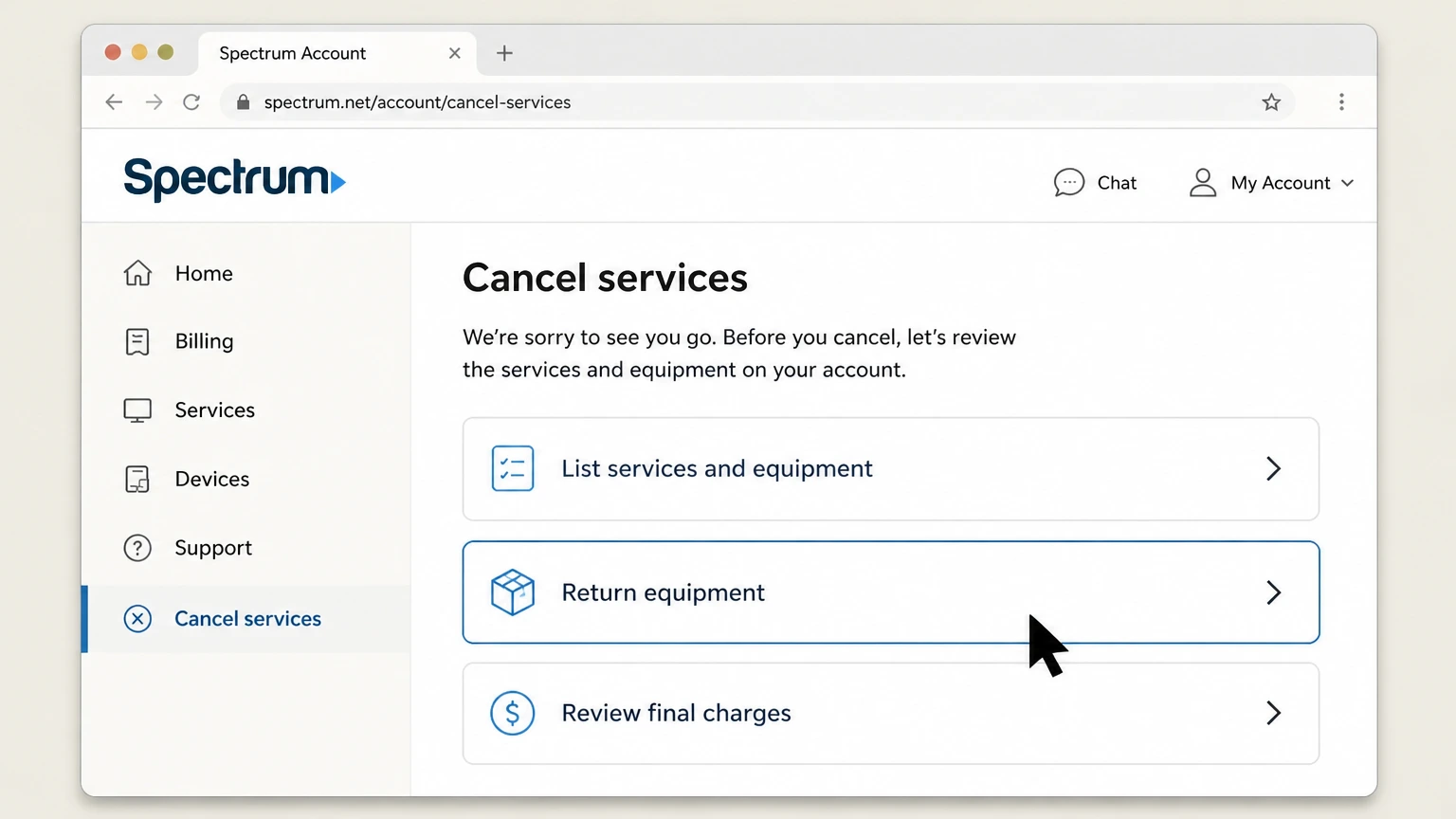Click the green maximize window button
Image resolution: width=1456 pixels, height=819 pixels.
(166, 52)
